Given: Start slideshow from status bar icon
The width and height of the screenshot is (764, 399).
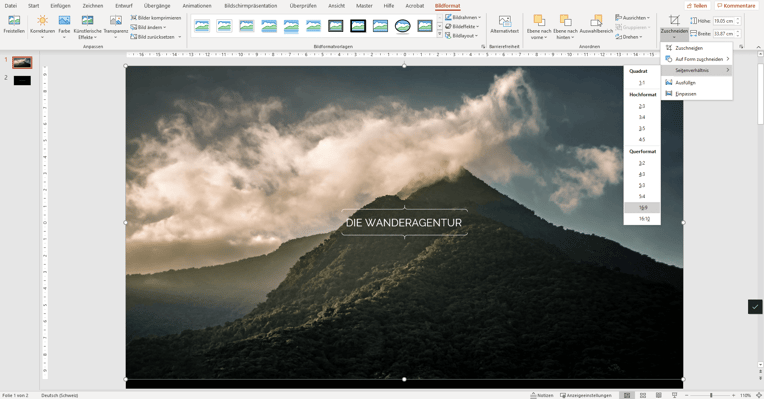Looking at the screenshot, I should pyautogui.click(x=674, y=395).
